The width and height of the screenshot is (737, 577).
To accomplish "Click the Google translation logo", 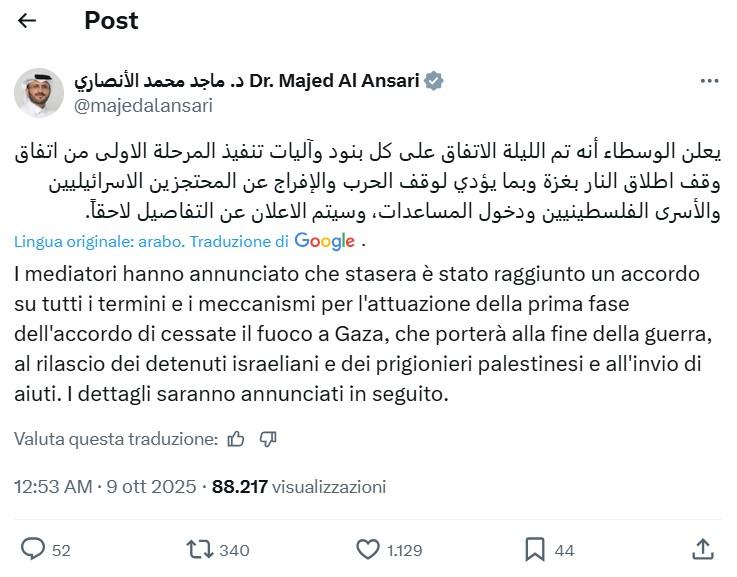I will coord(325,241).
